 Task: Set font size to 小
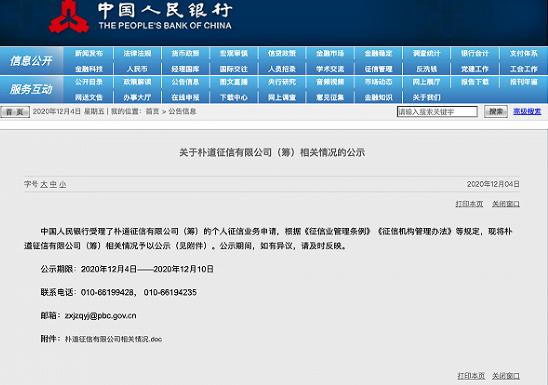pos(62,184)
